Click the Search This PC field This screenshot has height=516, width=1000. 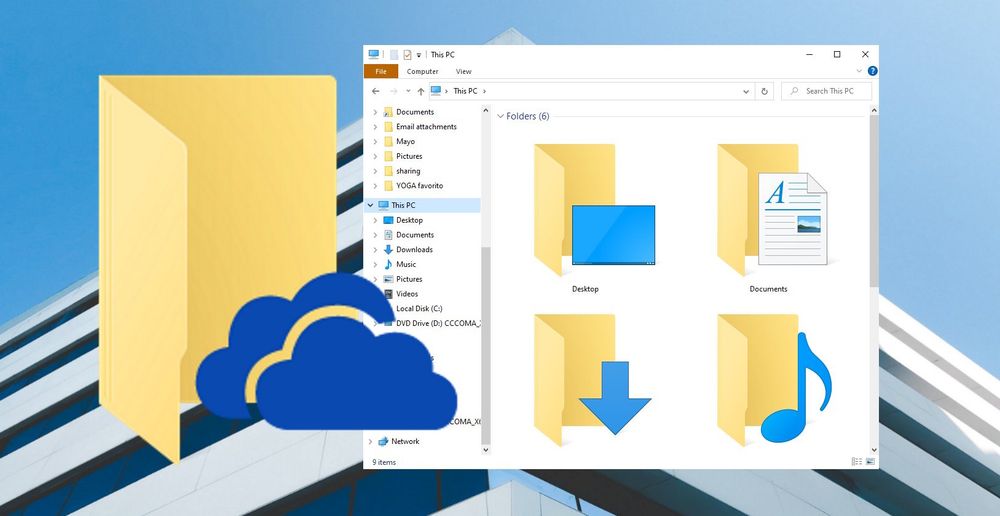click(x=827, y=91)
